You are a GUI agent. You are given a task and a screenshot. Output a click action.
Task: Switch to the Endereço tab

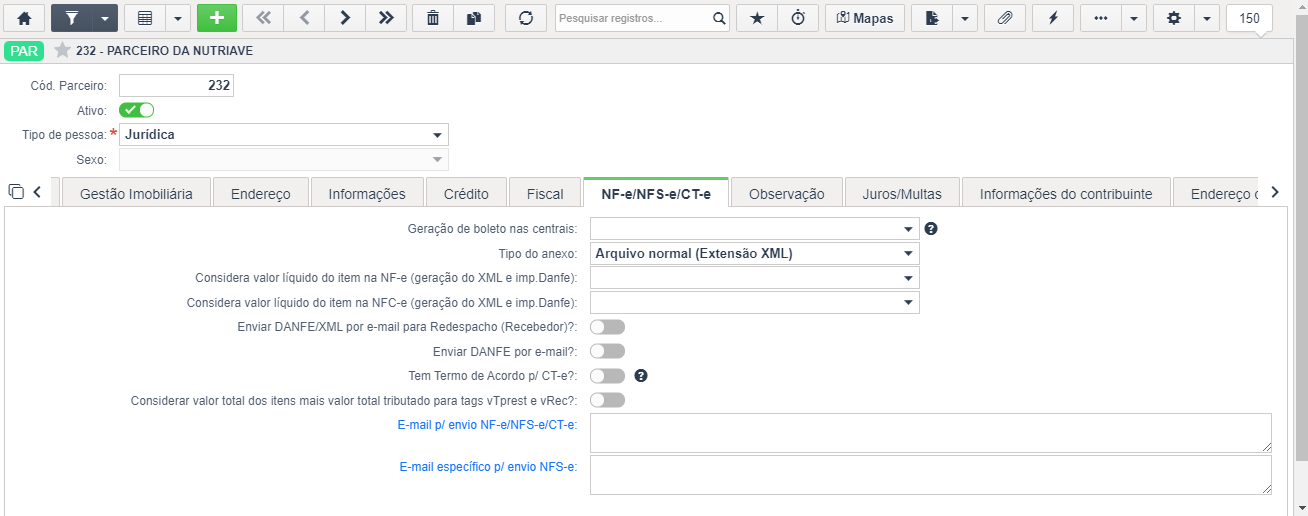260,194
